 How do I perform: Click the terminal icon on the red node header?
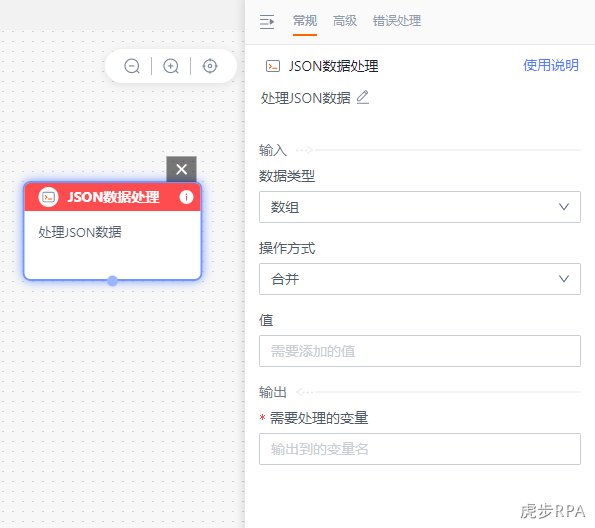[x=49, y=197]
